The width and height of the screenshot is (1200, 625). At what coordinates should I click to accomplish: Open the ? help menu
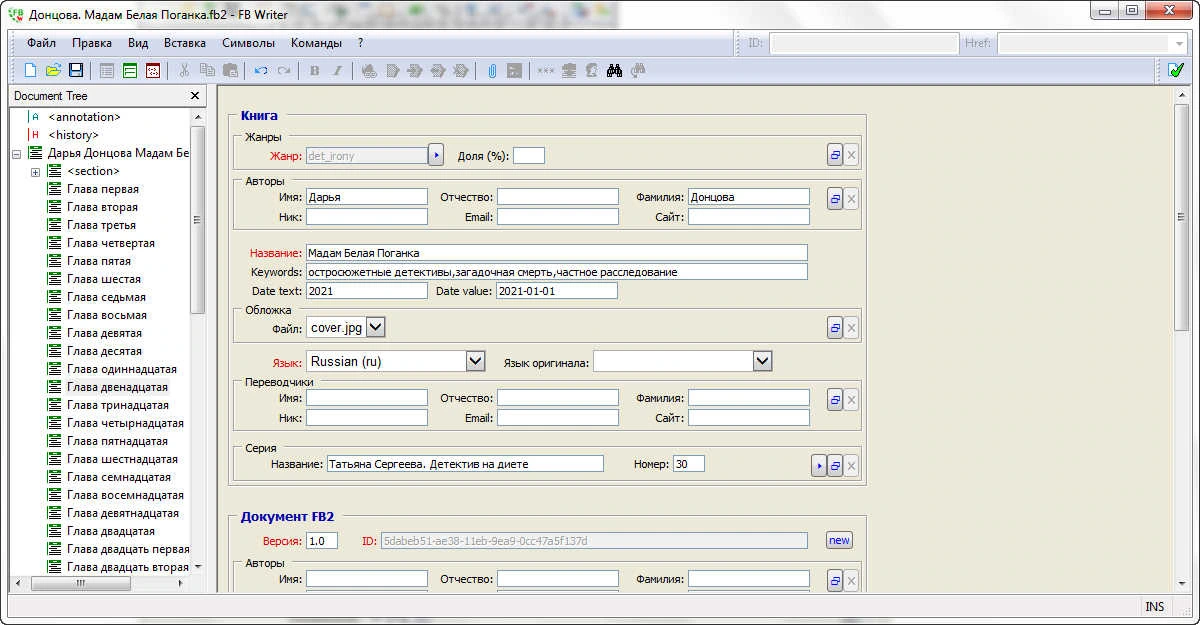tap(360, 43)
